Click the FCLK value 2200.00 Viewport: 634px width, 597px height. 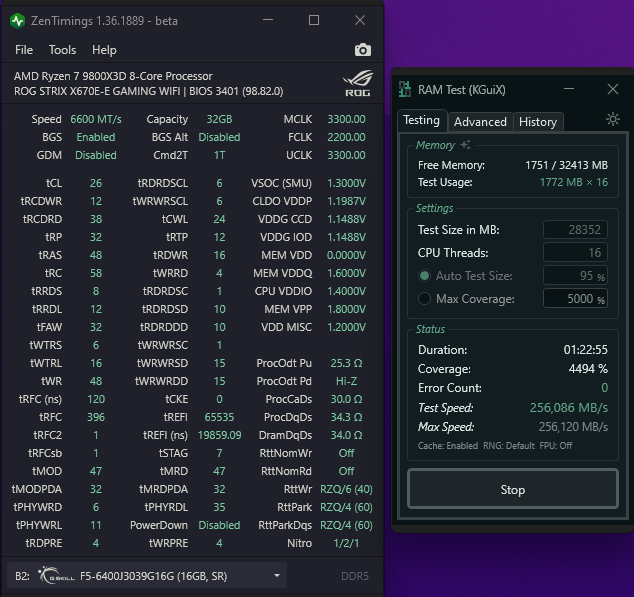point(346,137)
